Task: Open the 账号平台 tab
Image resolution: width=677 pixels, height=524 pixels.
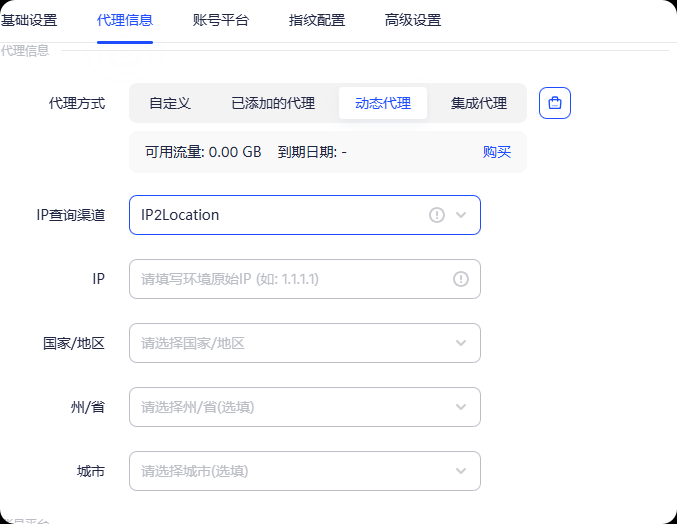Action: [x=221, y=20]
